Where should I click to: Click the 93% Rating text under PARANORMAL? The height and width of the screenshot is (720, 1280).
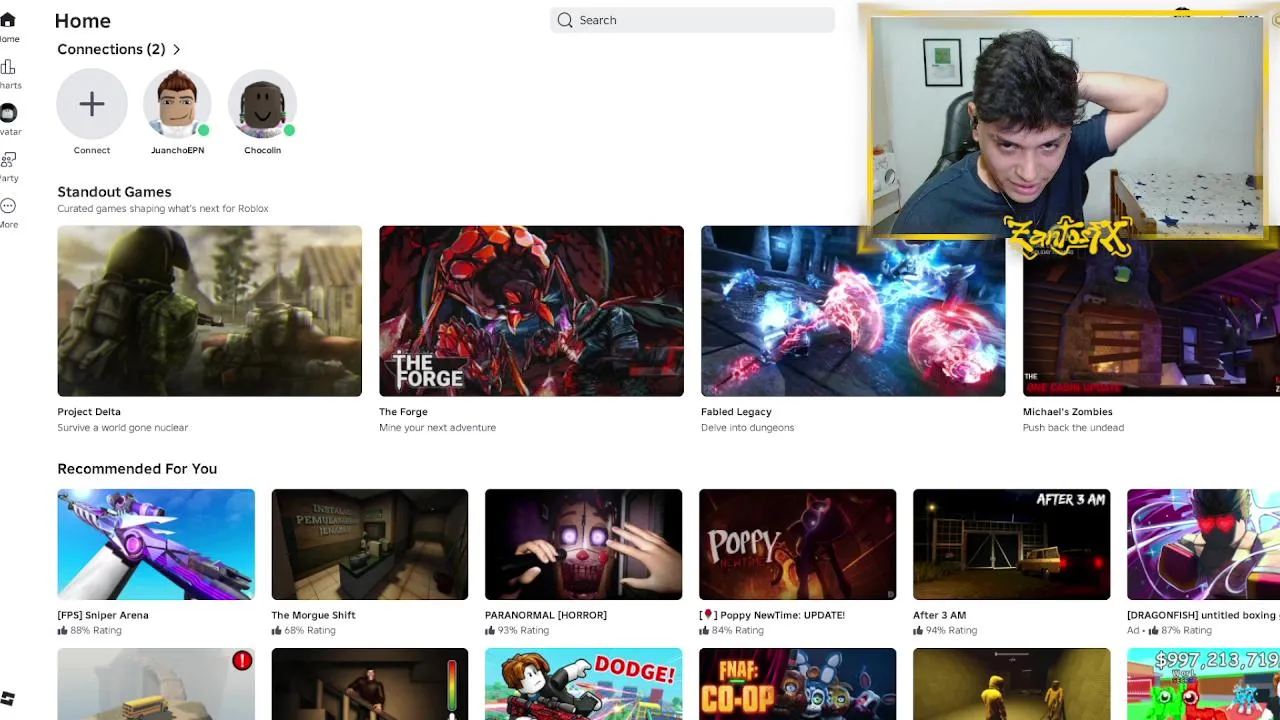523,631
